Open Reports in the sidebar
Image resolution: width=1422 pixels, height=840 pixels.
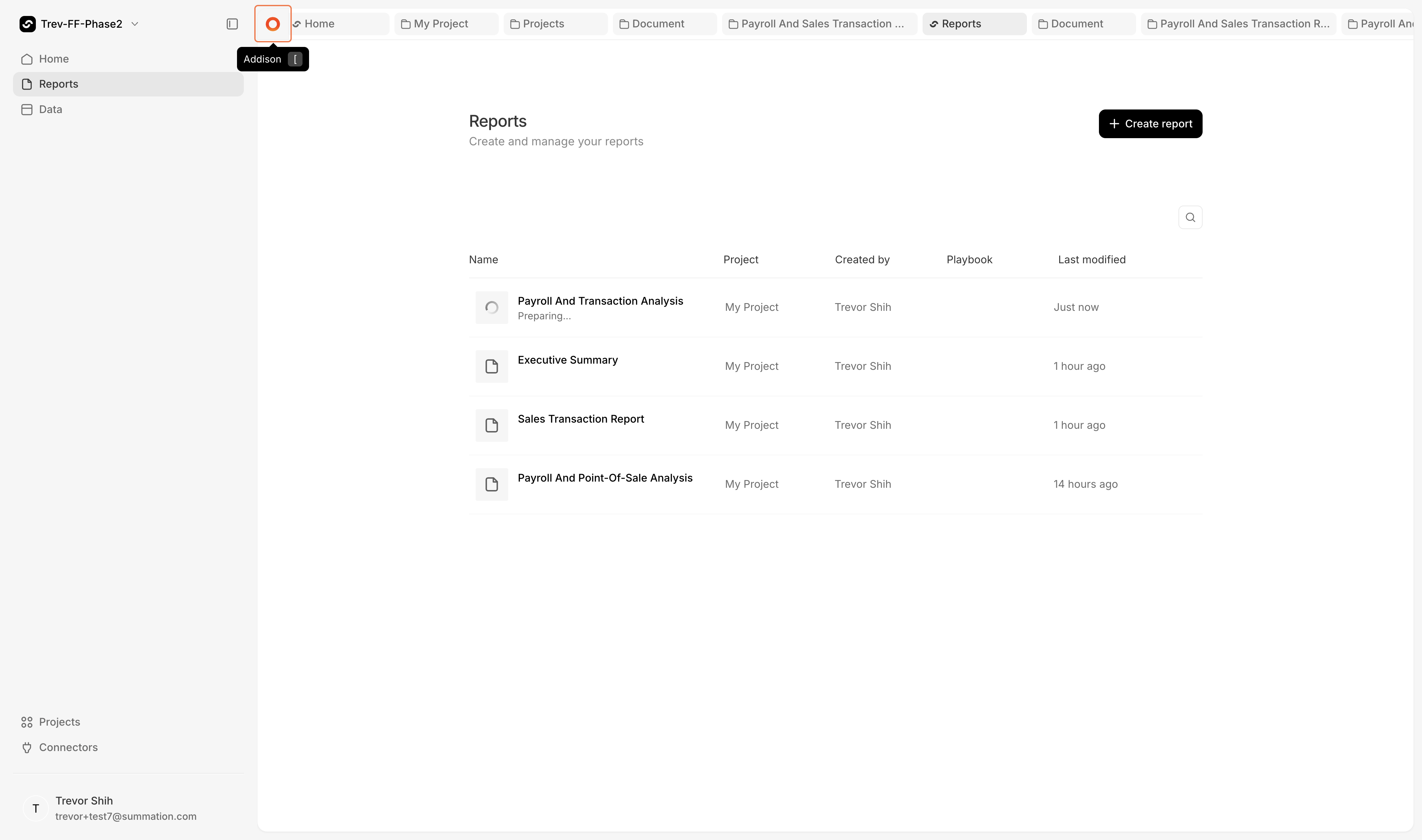(x=128, y=84)
